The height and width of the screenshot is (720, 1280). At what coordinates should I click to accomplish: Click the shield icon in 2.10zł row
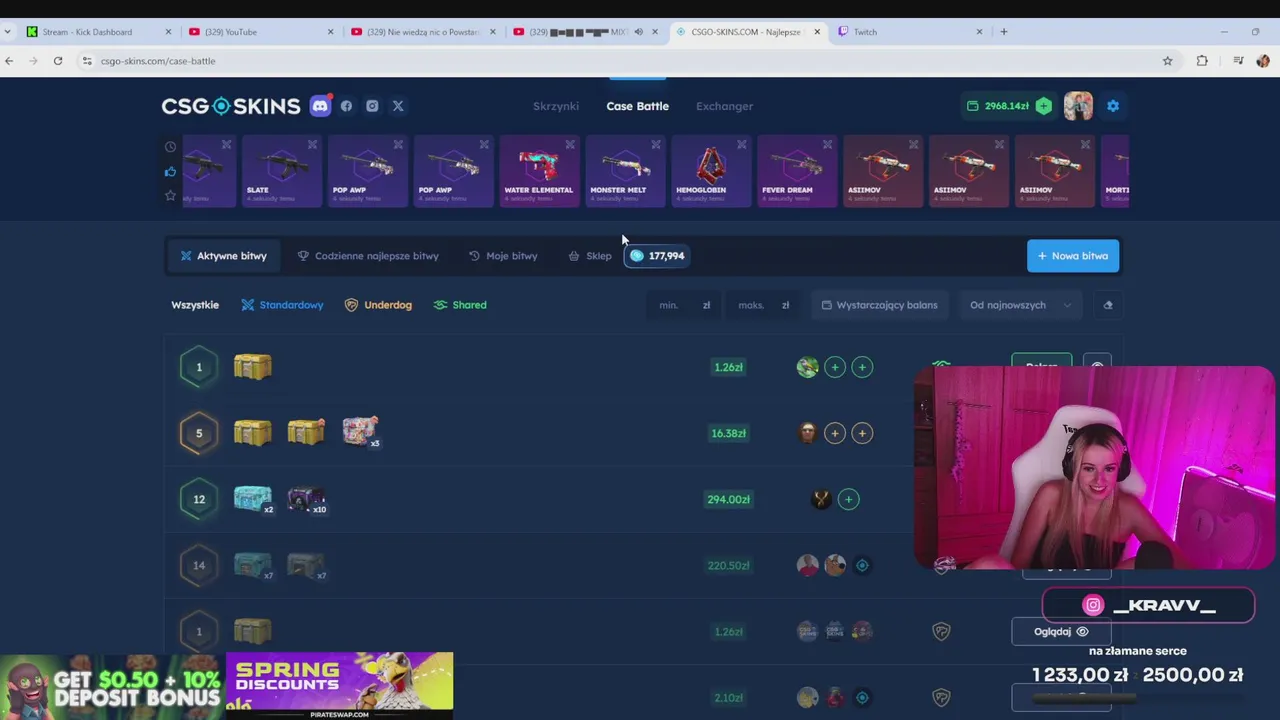941,698
